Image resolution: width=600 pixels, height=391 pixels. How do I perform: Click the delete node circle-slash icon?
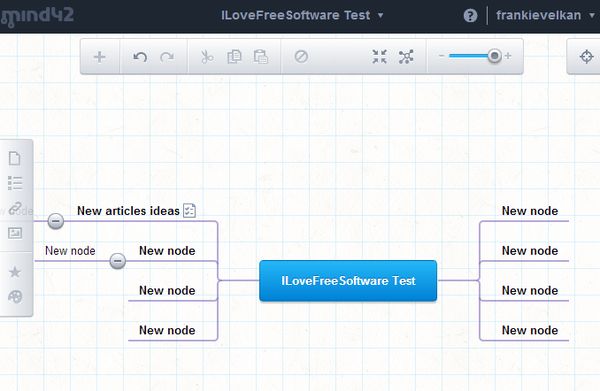[x=301, y=57]
